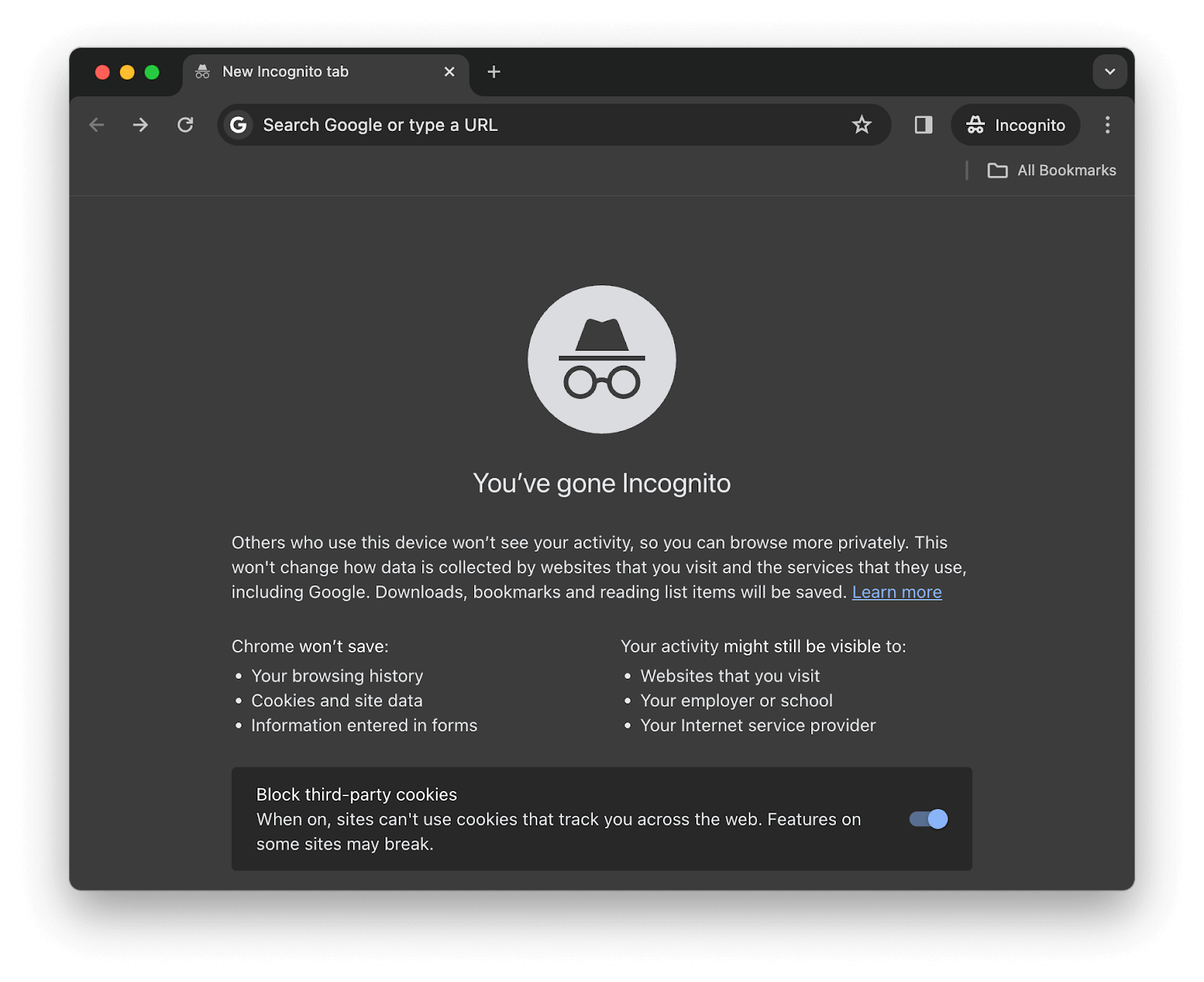Click the large Incognito hat-and-glasses logo
The image size is (1204, 982).
pos(602,359)
